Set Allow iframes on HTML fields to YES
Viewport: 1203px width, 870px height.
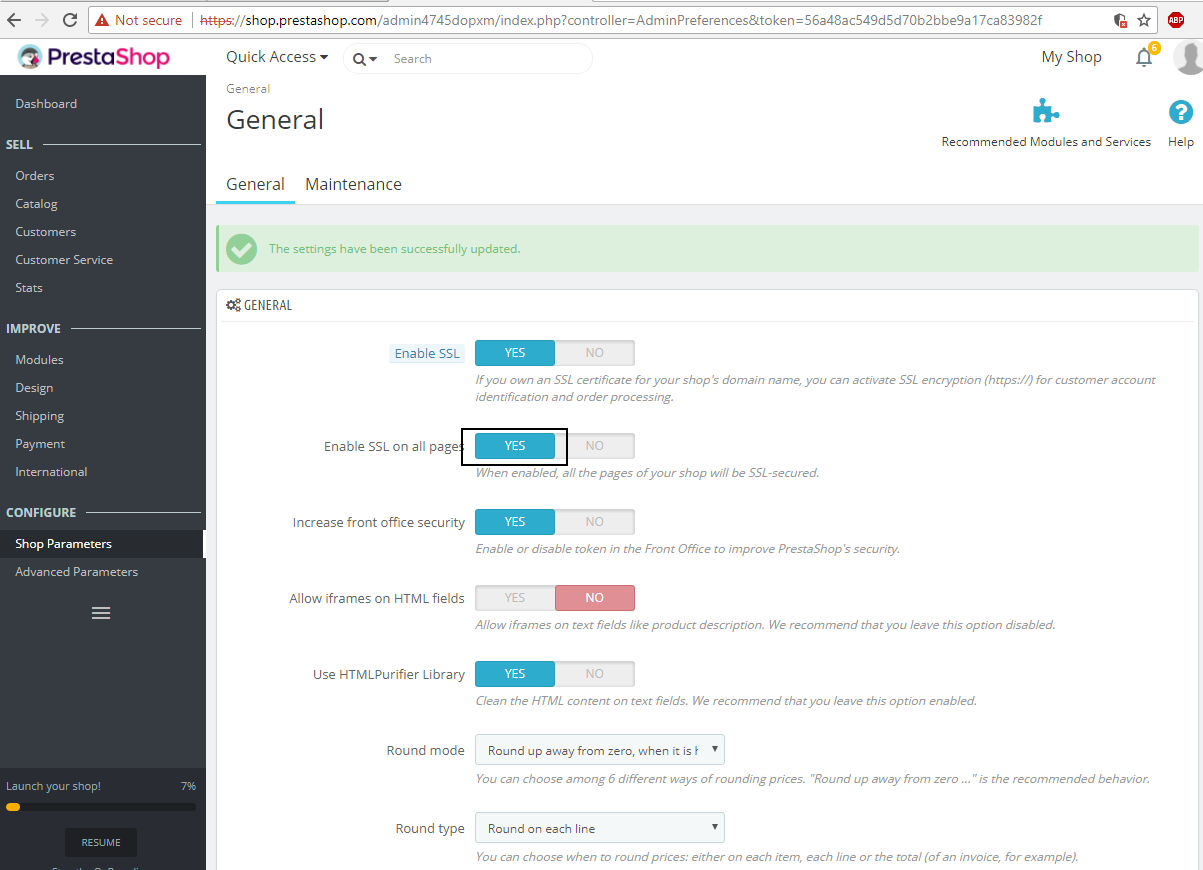pyautogui.click(x=515, y=598)
